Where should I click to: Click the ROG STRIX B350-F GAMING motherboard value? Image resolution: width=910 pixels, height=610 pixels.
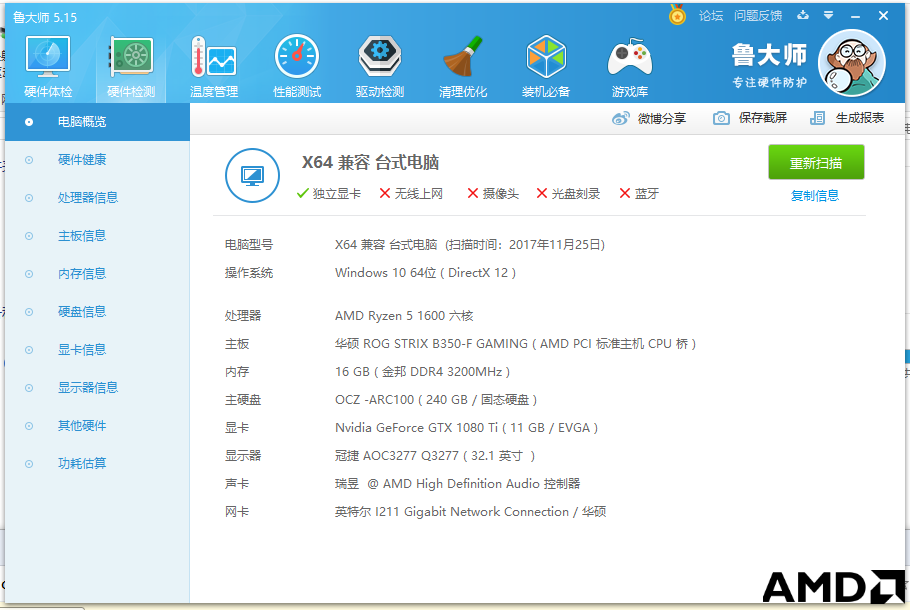coord(515,344)
